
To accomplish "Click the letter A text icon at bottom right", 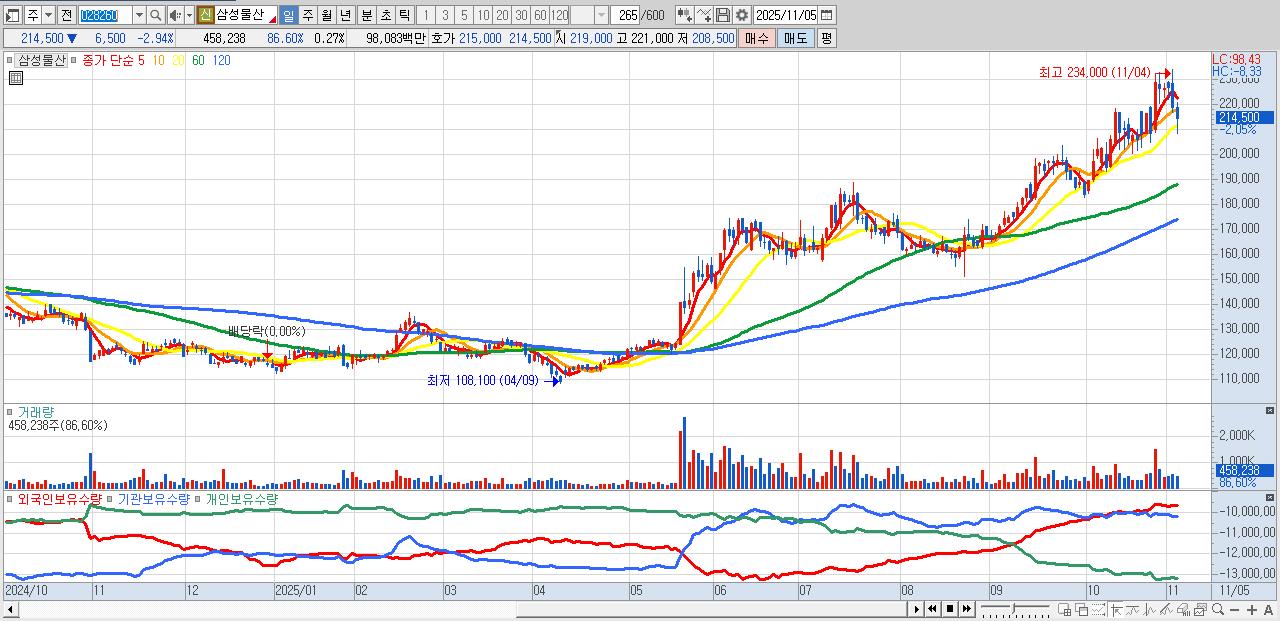I will pyautogui.click(x=1268, y=610).
